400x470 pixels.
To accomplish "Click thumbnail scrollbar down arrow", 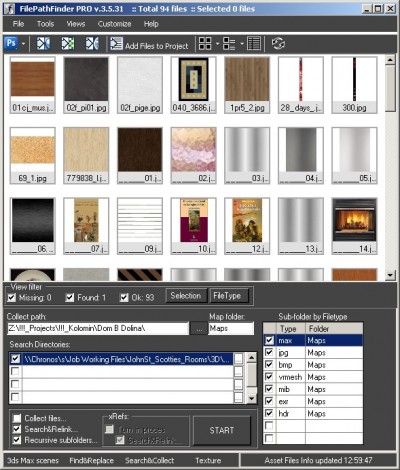I will 390,275.
